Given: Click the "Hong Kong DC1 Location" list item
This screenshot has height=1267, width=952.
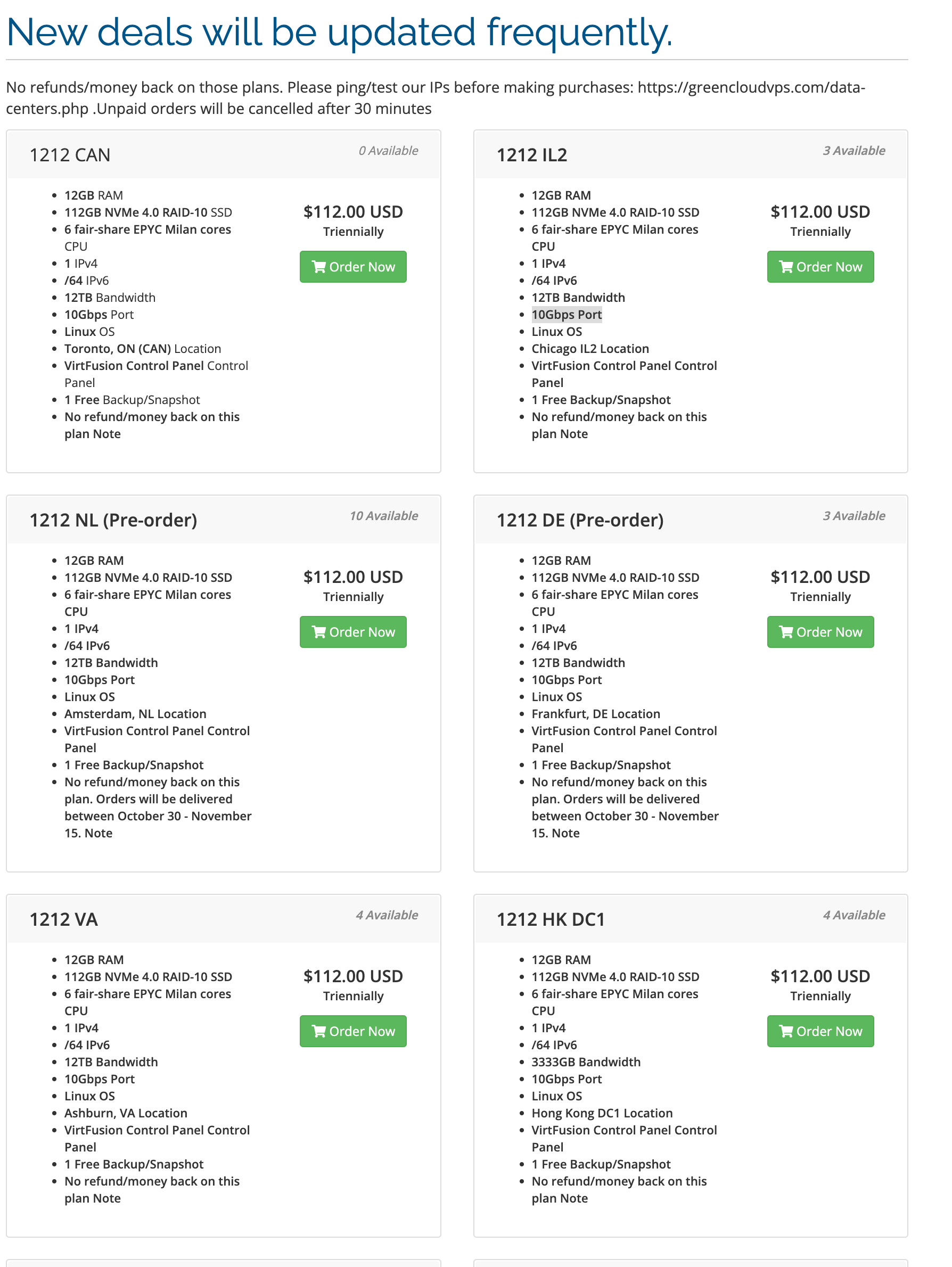Looking at the screenshot, I should 602,1113.
